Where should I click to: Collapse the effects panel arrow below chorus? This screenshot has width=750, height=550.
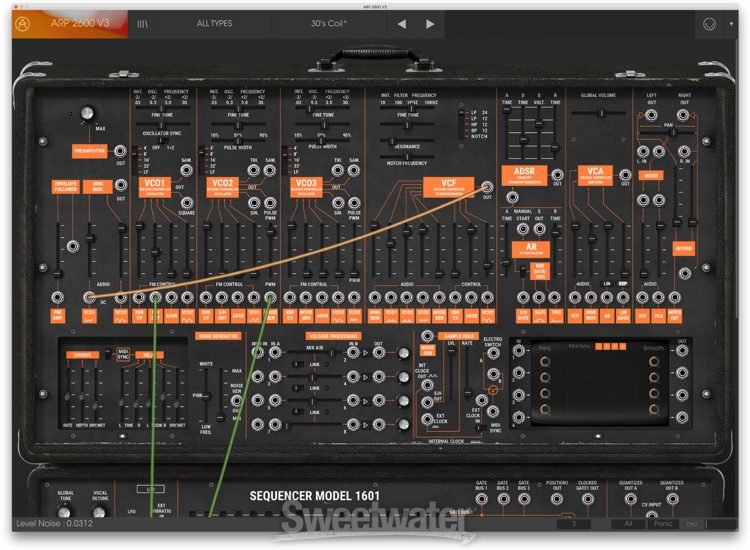click(122, 436)
